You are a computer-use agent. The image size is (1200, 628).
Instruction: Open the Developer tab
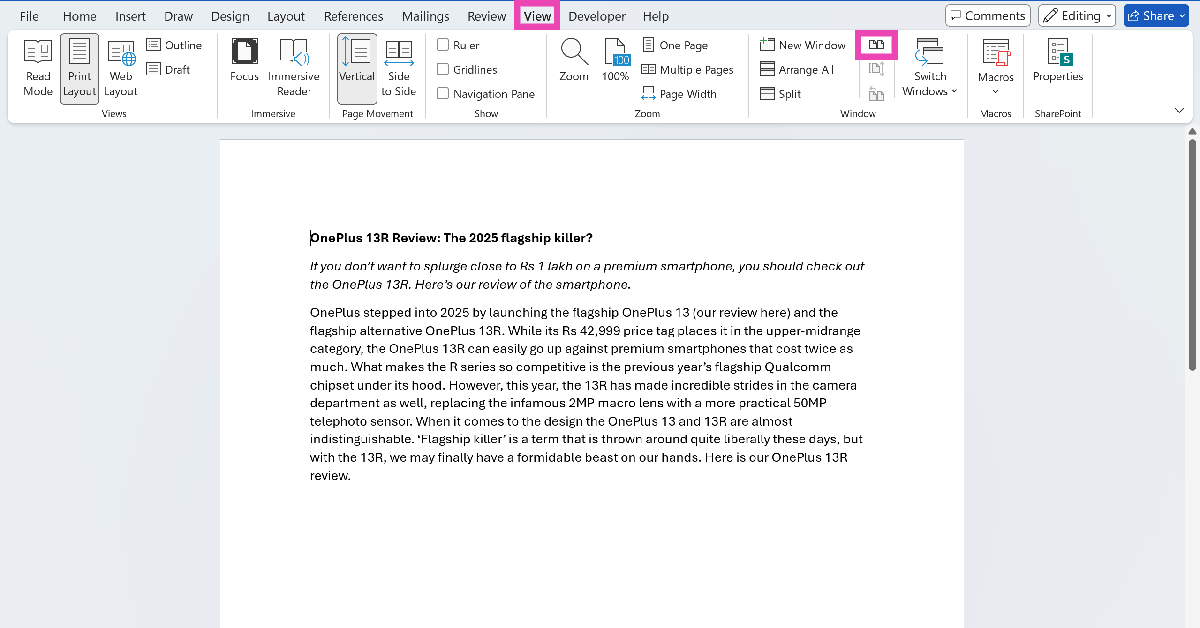tap(597, 16)
